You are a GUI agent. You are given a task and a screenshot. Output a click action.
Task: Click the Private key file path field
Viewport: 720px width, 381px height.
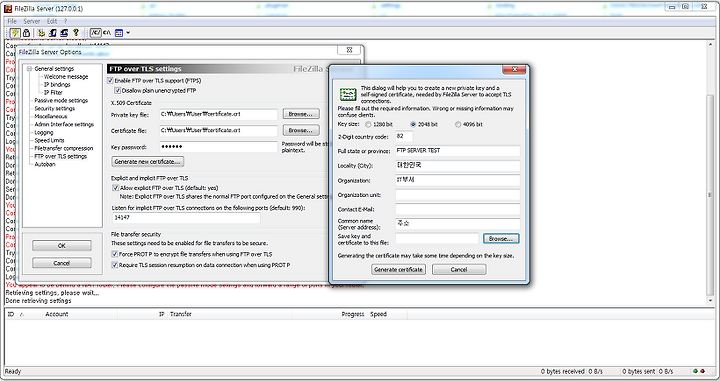coord(218,114)
